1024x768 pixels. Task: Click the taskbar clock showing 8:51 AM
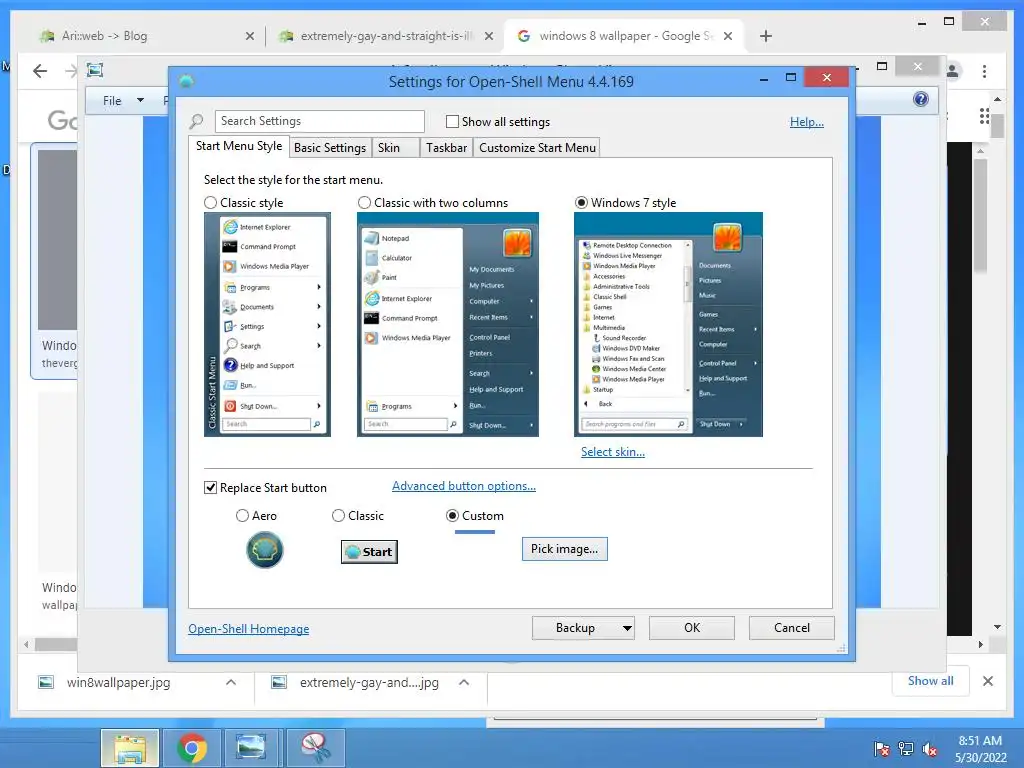(980, 749)
